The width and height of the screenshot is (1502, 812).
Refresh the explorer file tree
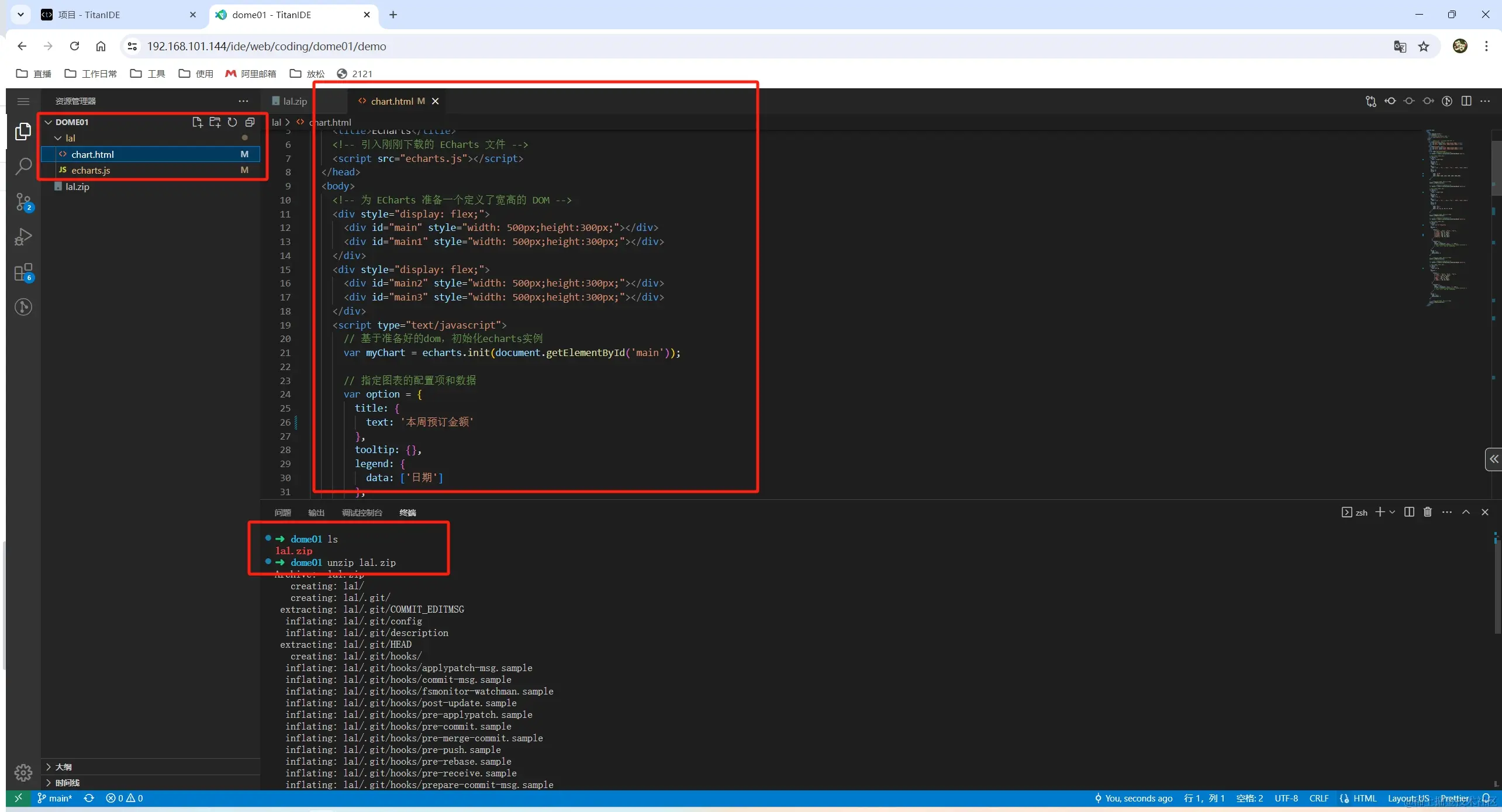(x=232, y=122)
